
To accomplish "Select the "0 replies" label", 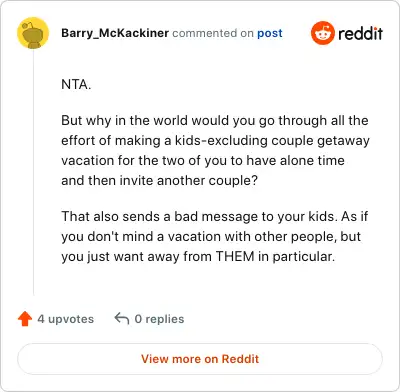I will (159, 319).
